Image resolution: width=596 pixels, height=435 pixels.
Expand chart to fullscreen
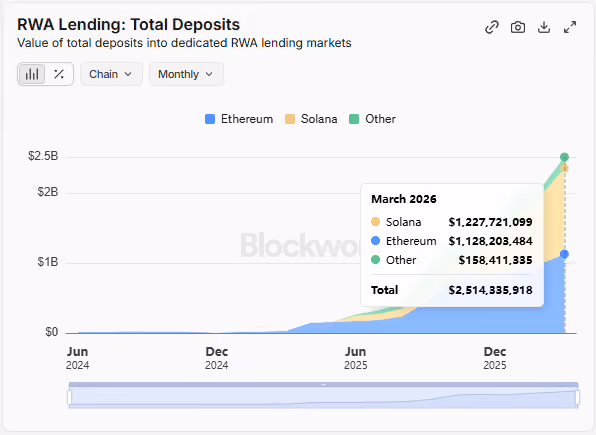570,27
